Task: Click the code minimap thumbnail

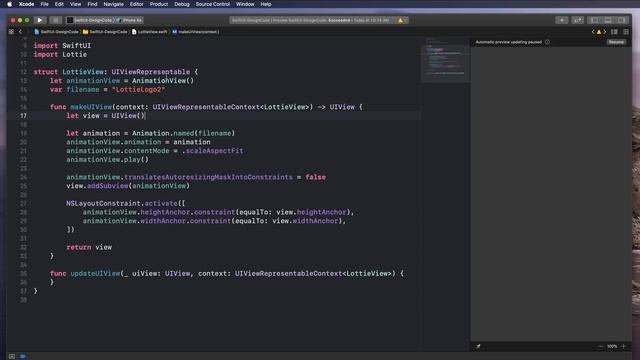Action: (x=445, y=60)
